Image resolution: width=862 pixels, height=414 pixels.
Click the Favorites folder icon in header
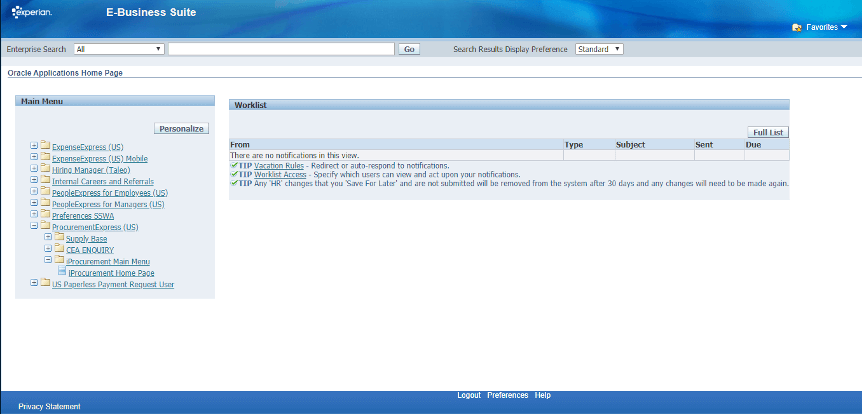pyautogui.click(x=796, y=28)
